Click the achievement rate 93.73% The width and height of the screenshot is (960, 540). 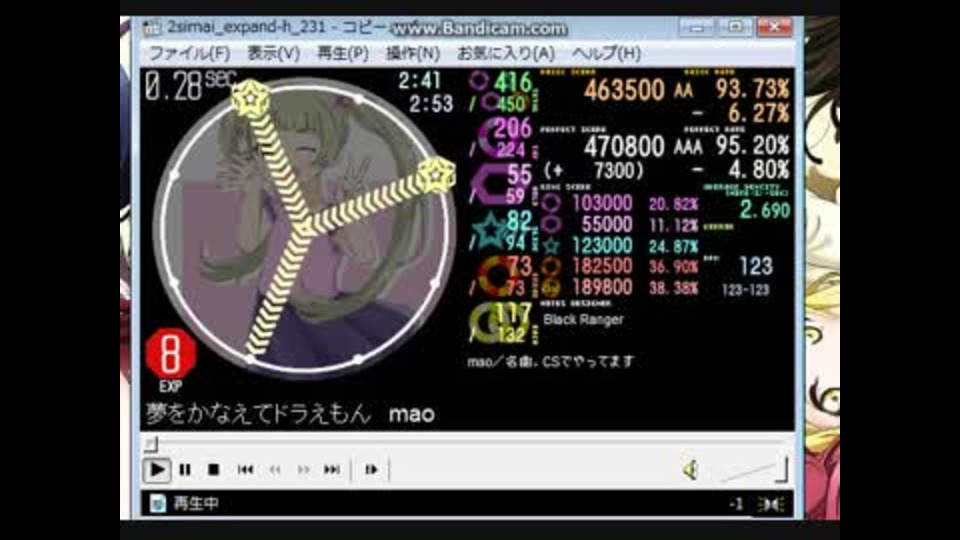click(752, 89)
